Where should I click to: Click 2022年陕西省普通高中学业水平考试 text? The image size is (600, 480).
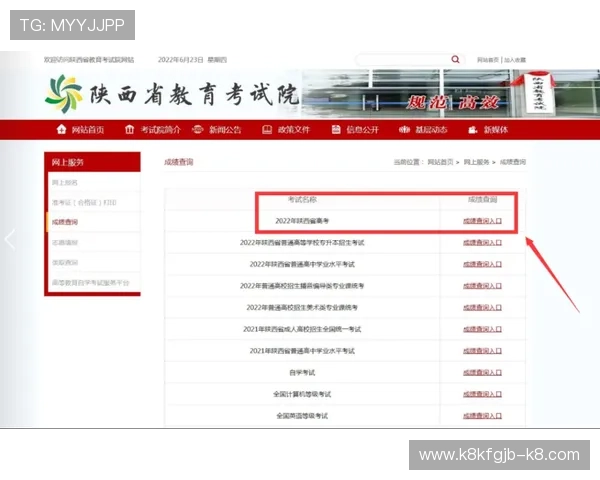302,264
